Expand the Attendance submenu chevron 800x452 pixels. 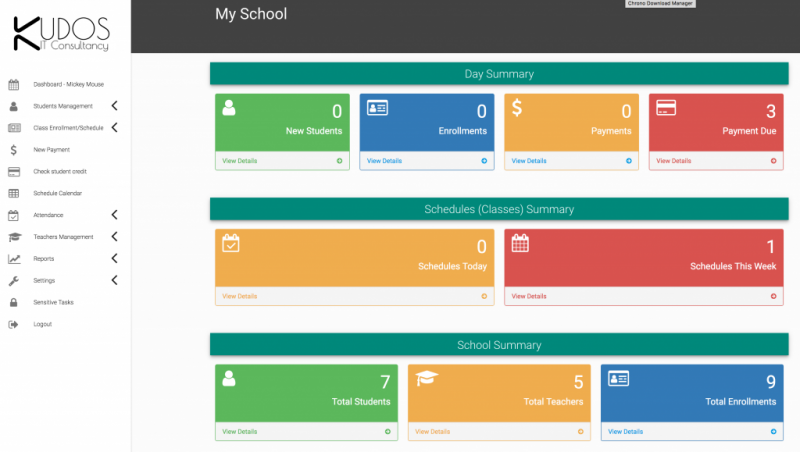click(114, 215)
